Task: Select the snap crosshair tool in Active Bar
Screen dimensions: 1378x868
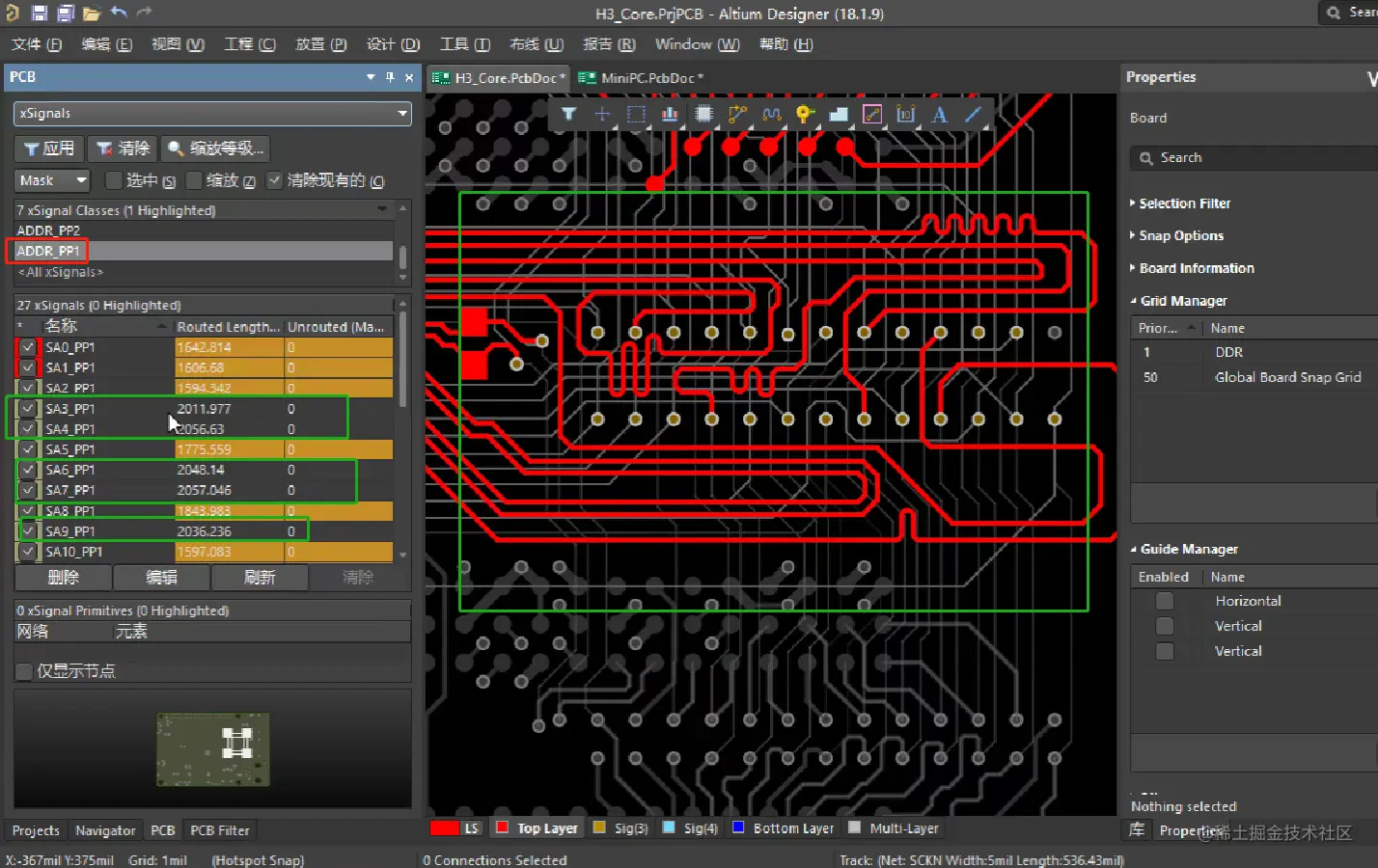Action: 602,115
